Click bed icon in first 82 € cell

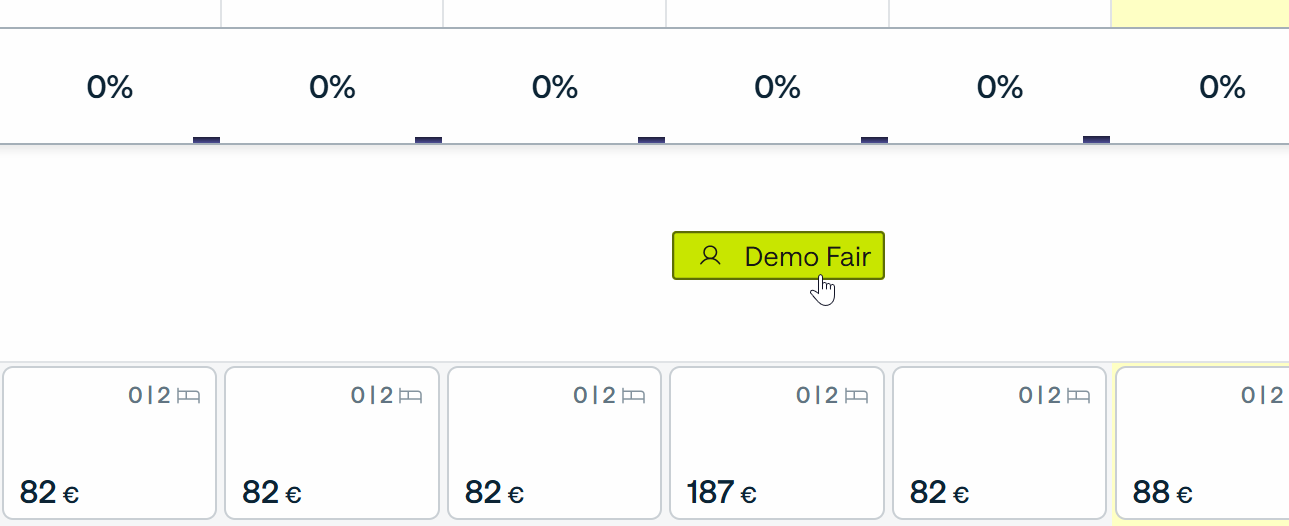(x=188, y=396)
